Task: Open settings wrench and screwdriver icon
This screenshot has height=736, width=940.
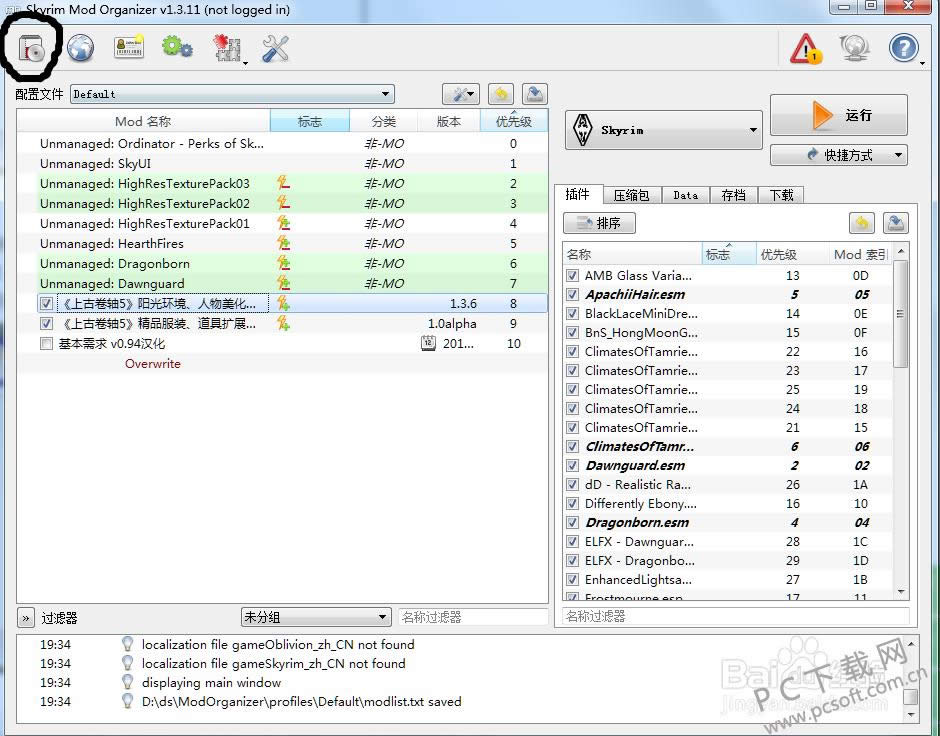Action: click(275, 48)
